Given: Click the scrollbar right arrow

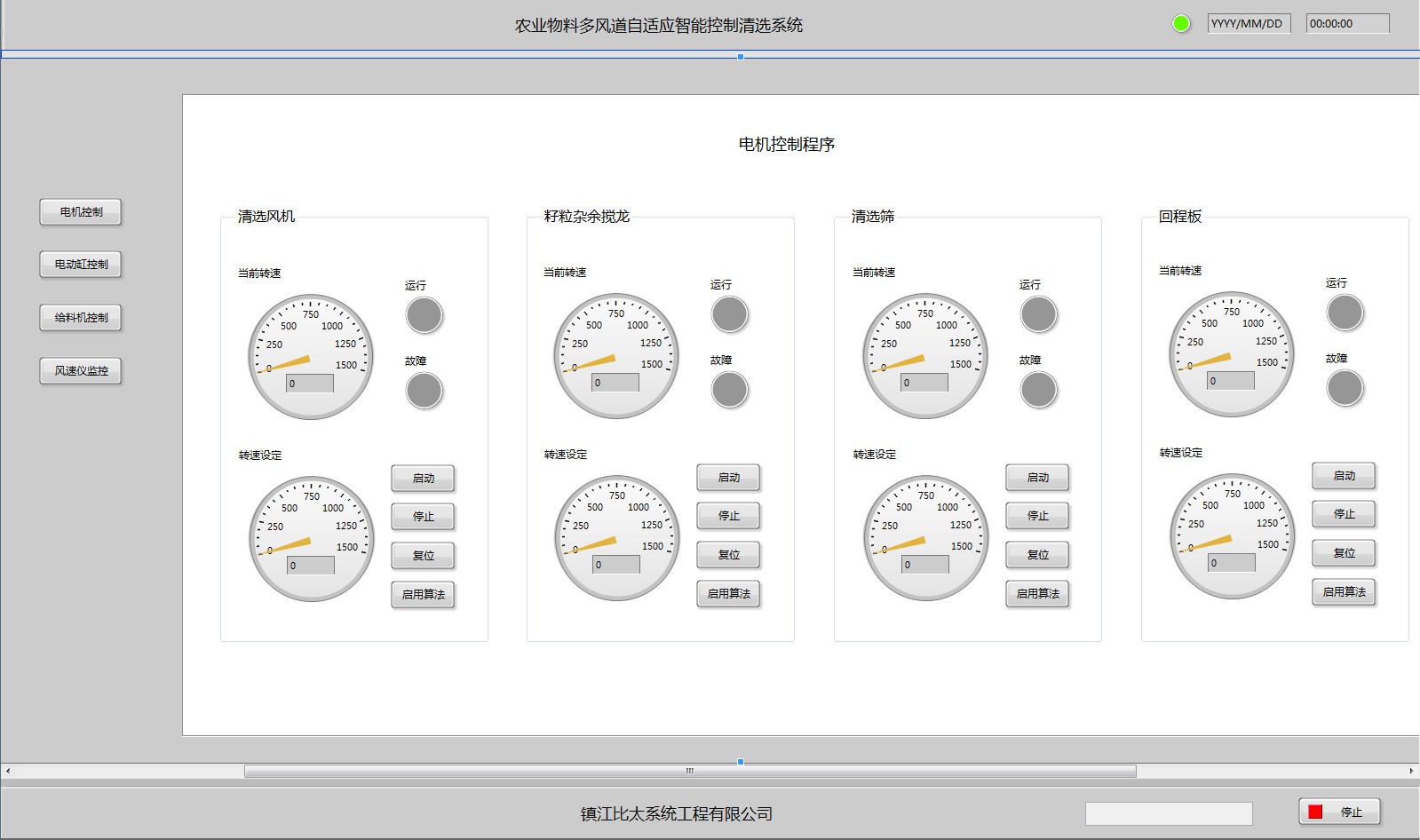Looking at the screenshot, I should pos(1411,772).
